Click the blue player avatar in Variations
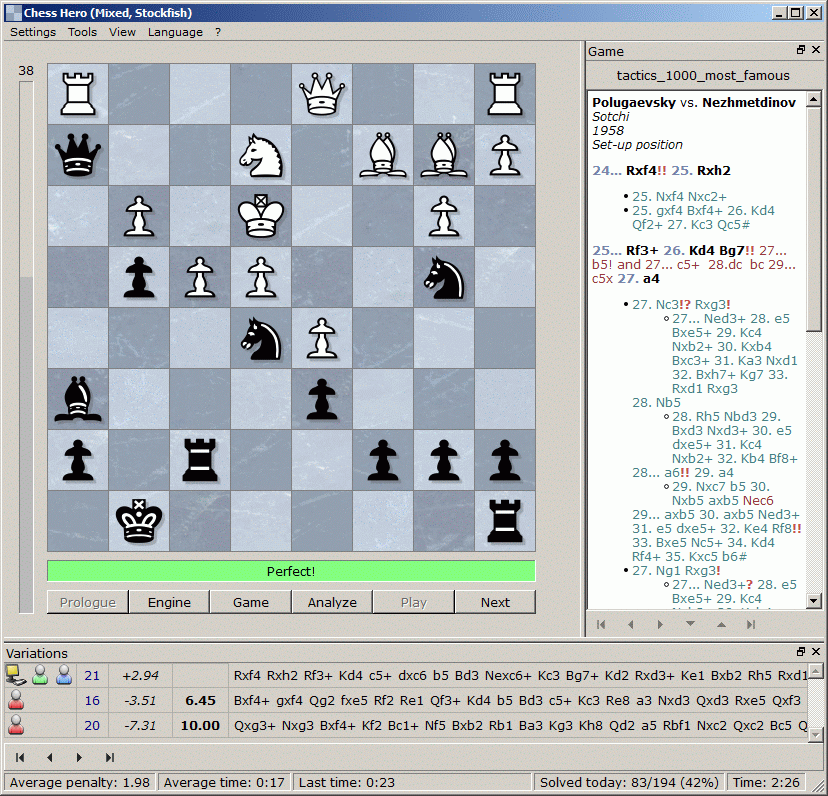Viewport: 828px width, 796px height. [x=64, y=675]
